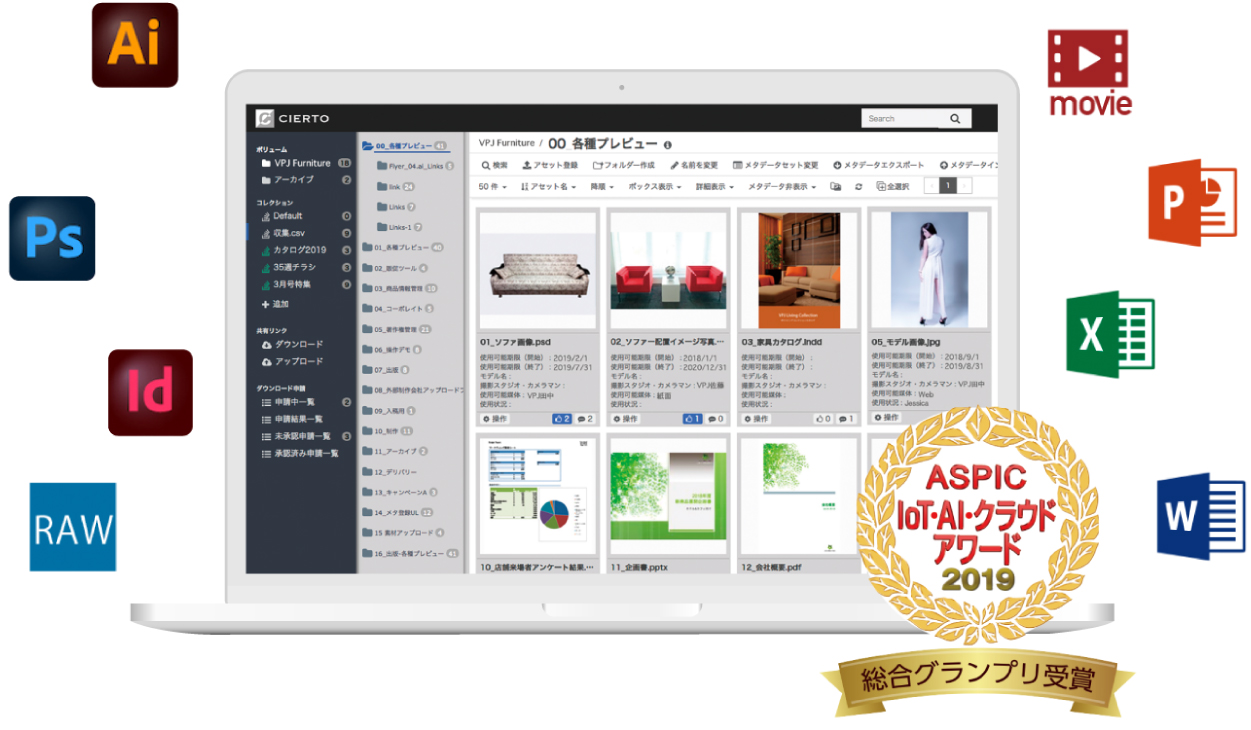Viewport: 1251px width, 730px height.
Task: Click 操作 button under 05_モデル画像.jpg
Action: tap(886, 417)
